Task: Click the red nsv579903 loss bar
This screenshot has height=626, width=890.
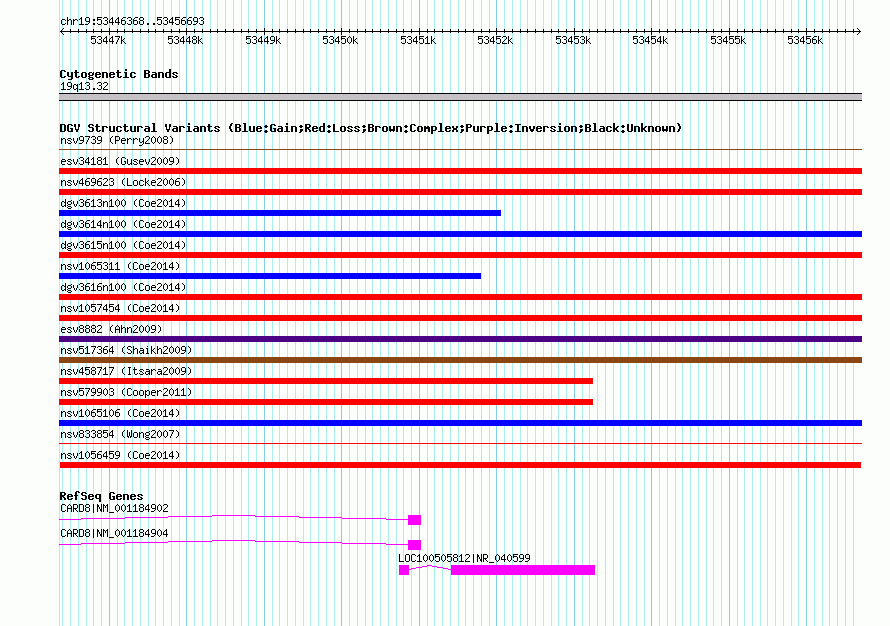Action: 326,402
